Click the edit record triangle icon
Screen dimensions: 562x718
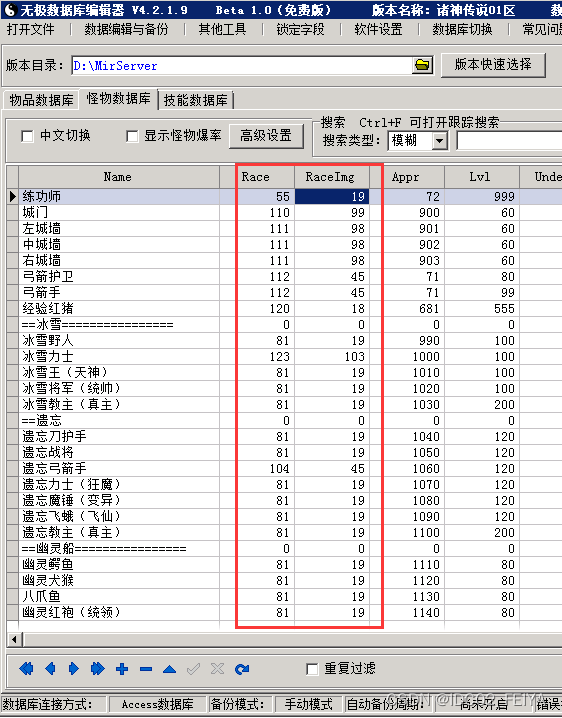(x=169, y=669)
